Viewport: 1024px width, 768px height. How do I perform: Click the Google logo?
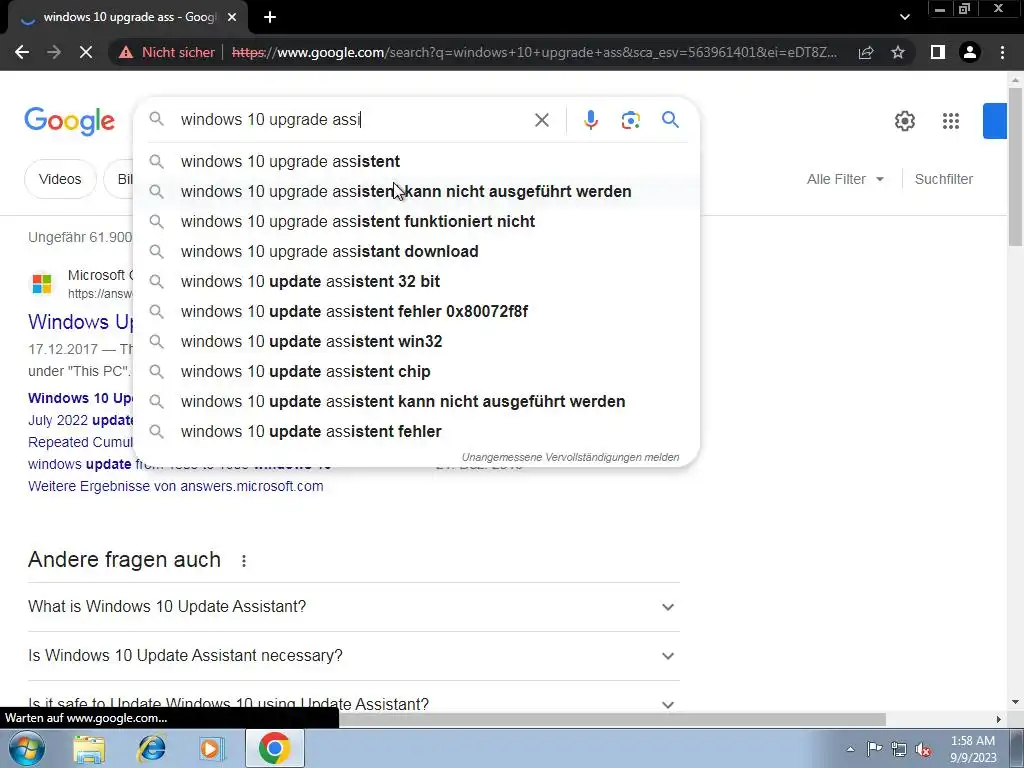[69, 121]
